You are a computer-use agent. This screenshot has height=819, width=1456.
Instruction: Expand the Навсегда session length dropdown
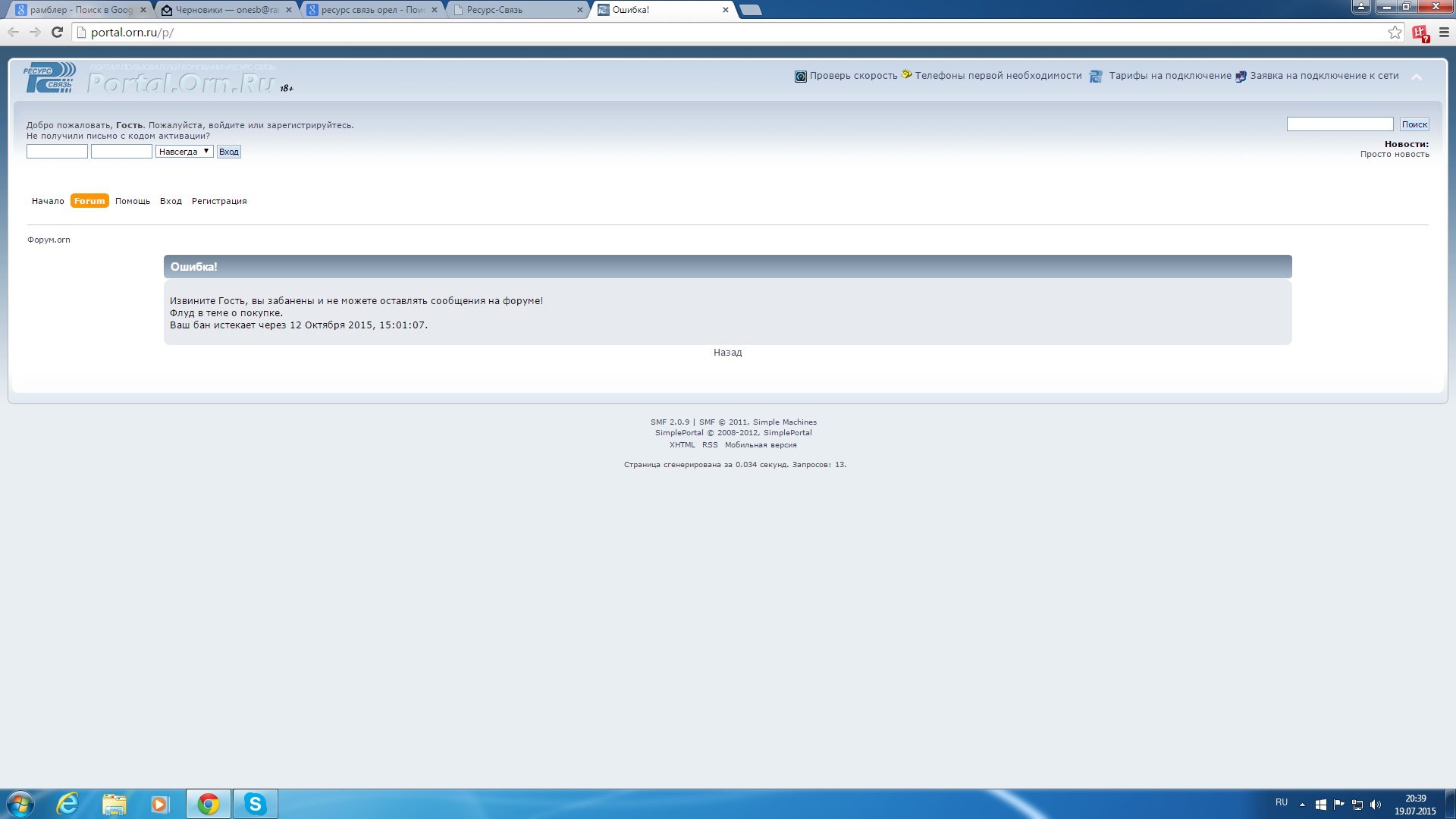tap(184, 152)
